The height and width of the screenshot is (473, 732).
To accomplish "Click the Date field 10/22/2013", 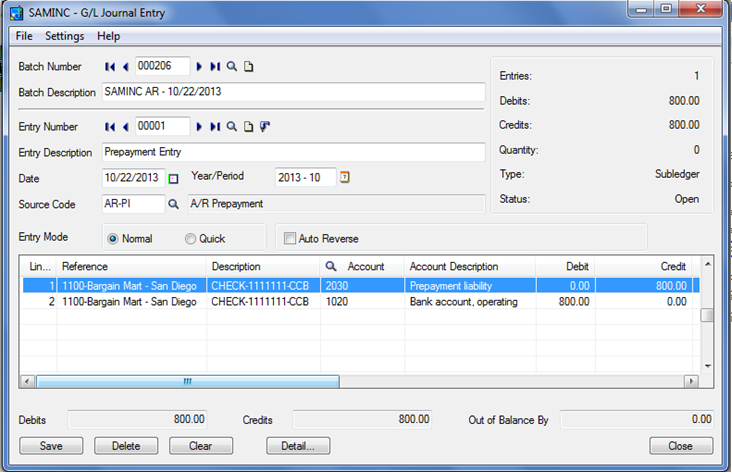I will click(x=134, y=177).
